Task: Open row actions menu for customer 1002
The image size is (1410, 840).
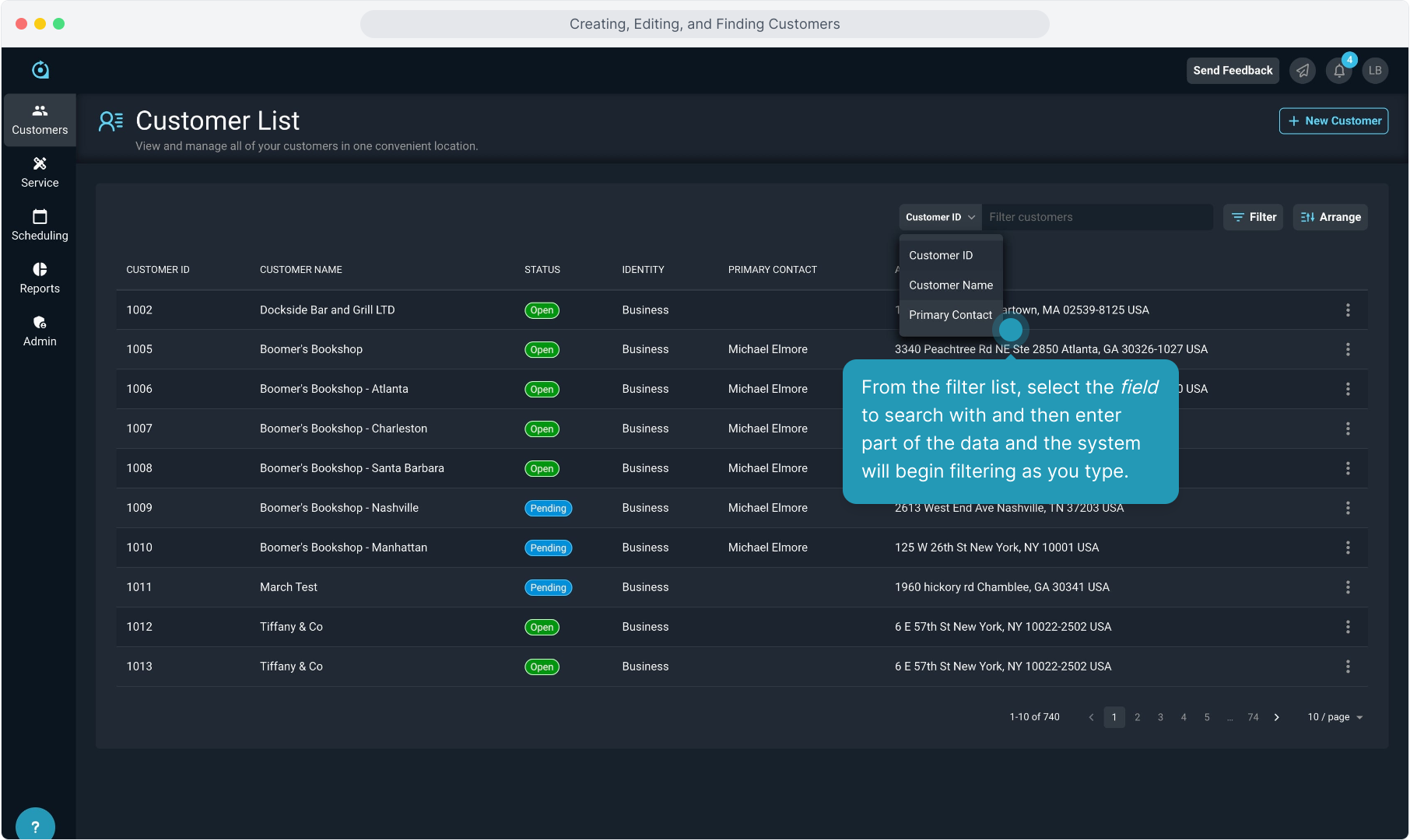Action: 1348,310
